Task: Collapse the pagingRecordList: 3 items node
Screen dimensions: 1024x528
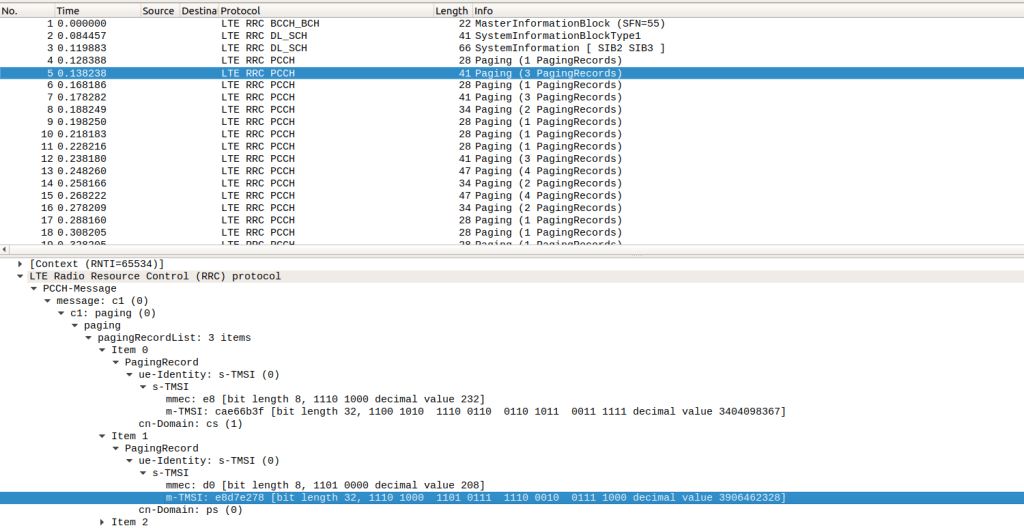Action: point(88,337)
